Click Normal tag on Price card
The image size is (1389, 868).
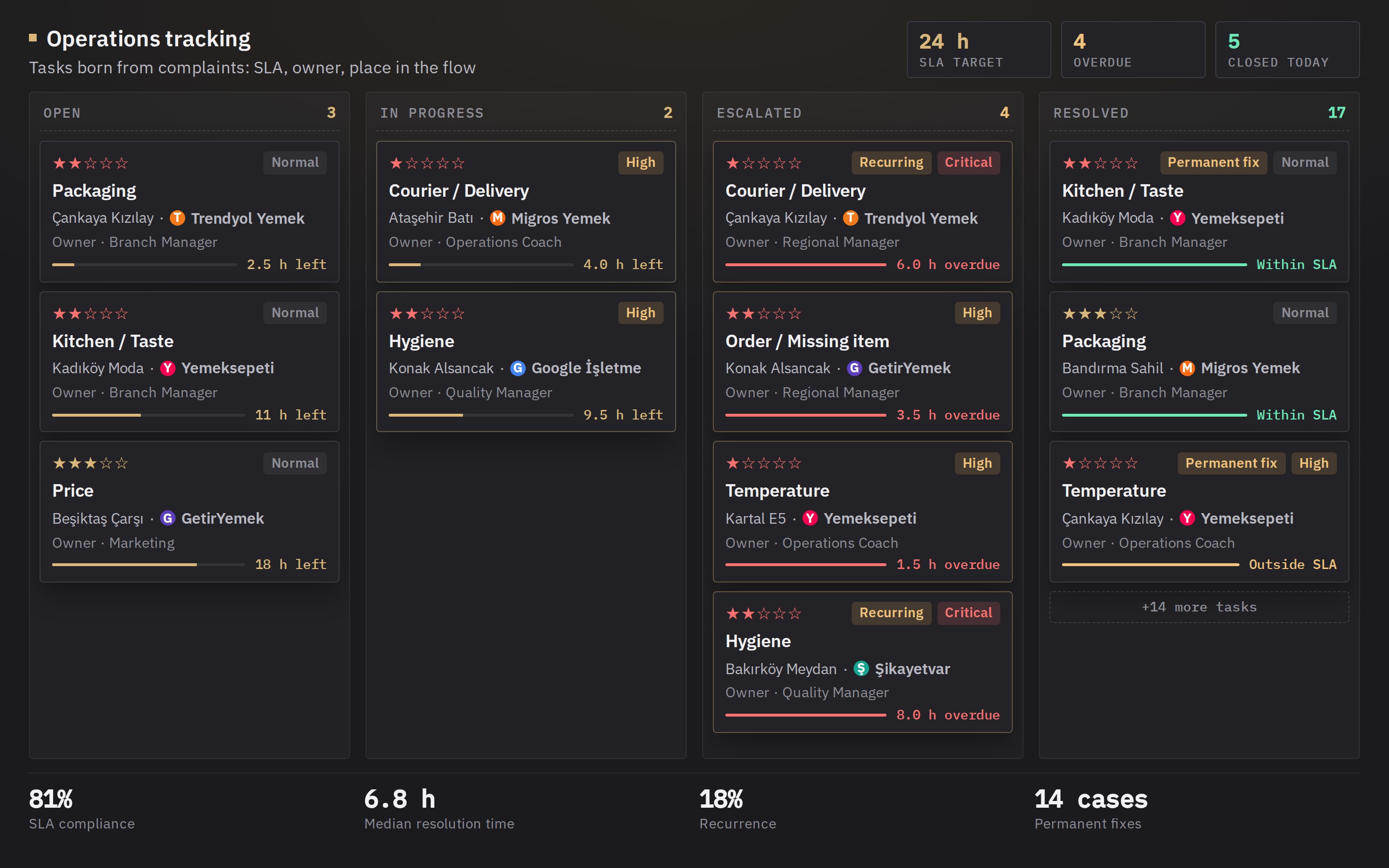(295, 463)
